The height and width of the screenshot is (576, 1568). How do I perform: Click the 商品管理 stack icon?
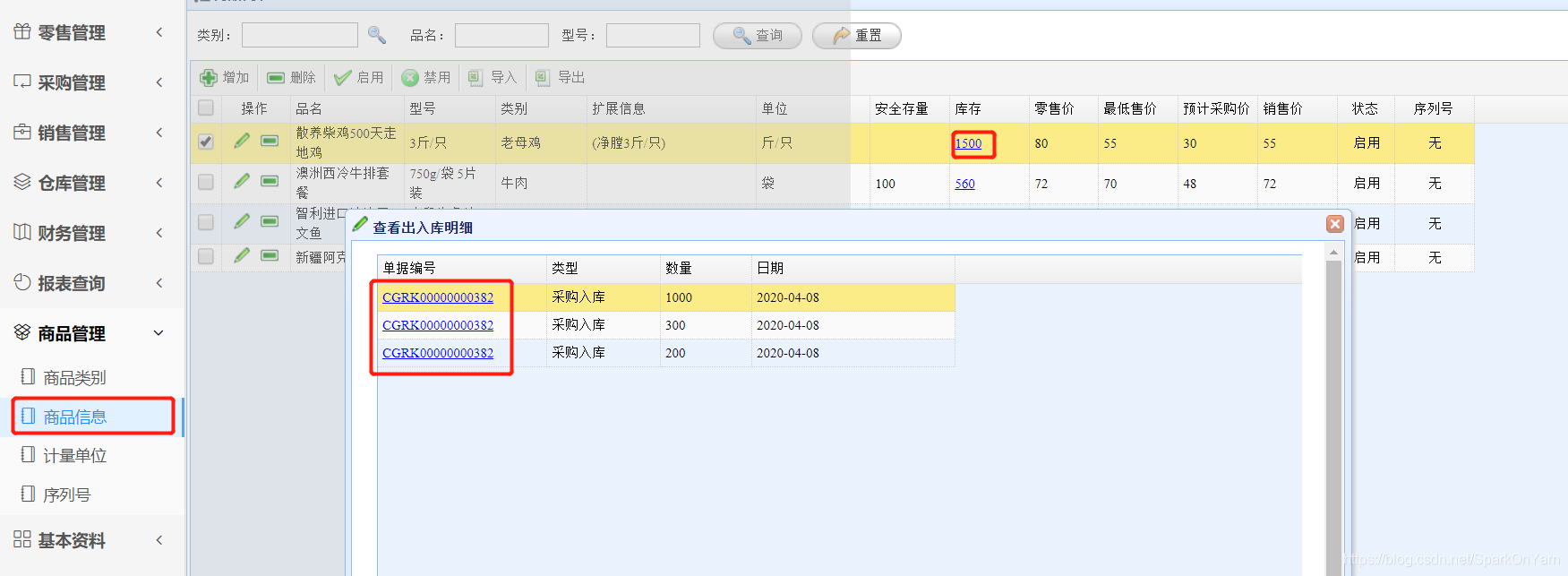22,333
